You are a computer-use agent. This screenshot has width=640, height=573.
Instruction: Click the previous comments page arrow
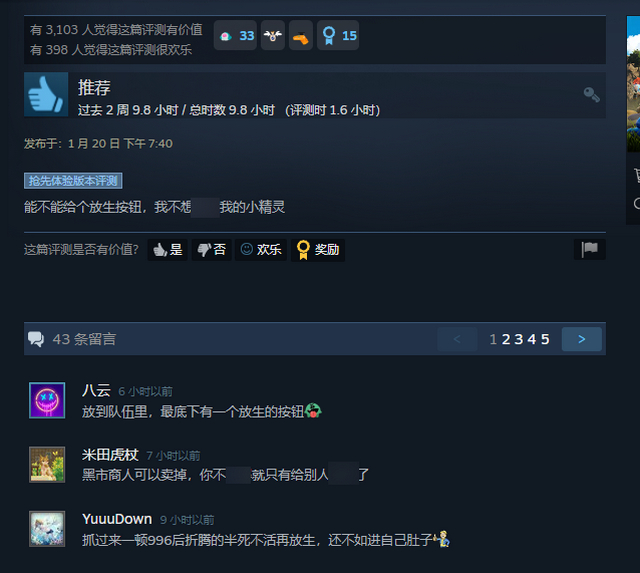457,339
